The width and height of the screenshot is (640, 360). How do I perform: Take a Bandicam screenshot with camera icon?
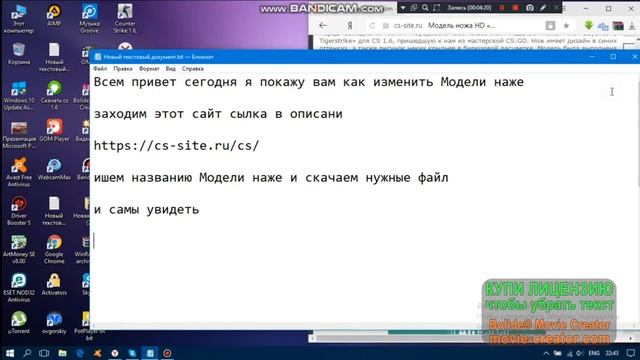point(529,8)
